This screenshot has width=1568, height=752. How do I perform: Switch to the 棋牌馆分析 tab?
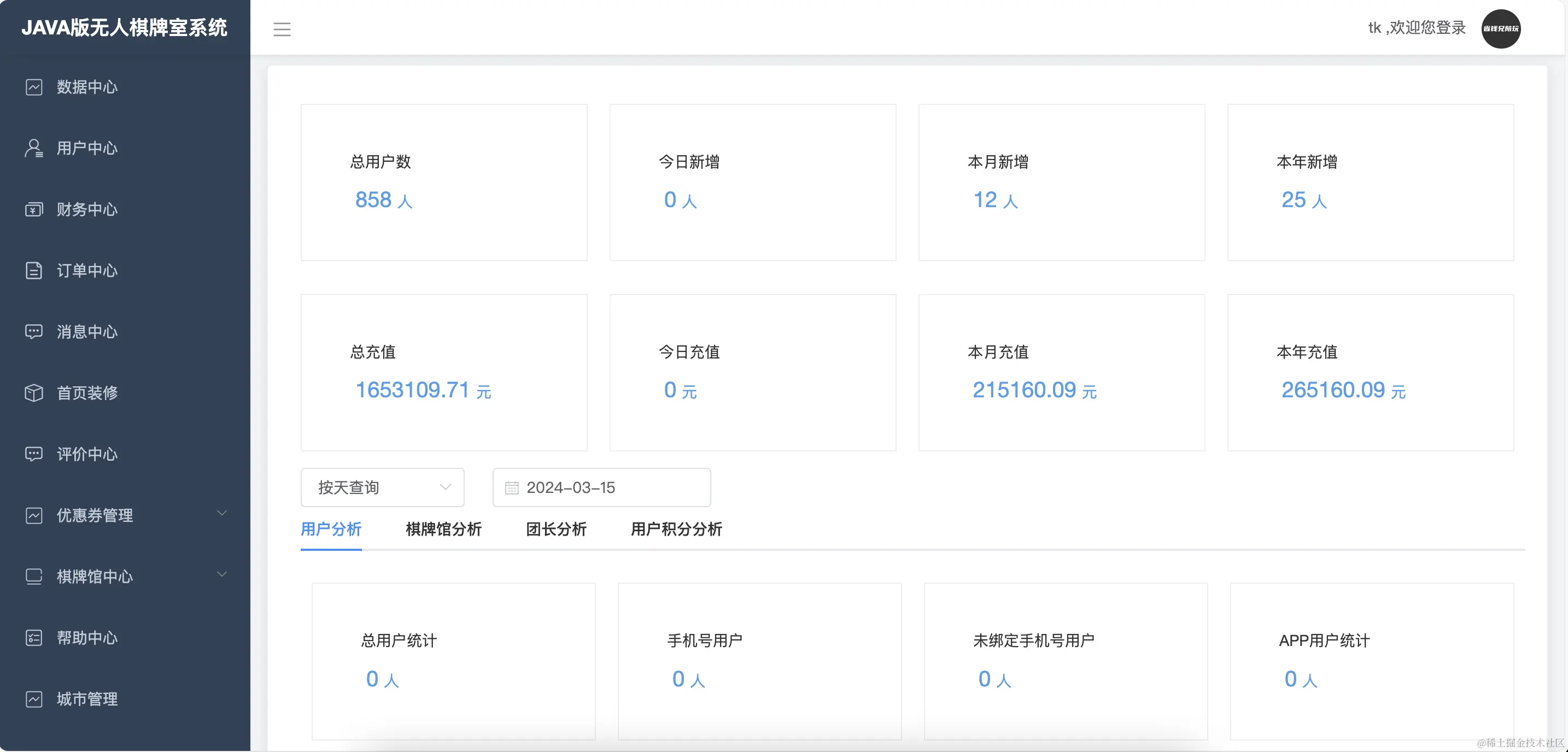[442, 530]
